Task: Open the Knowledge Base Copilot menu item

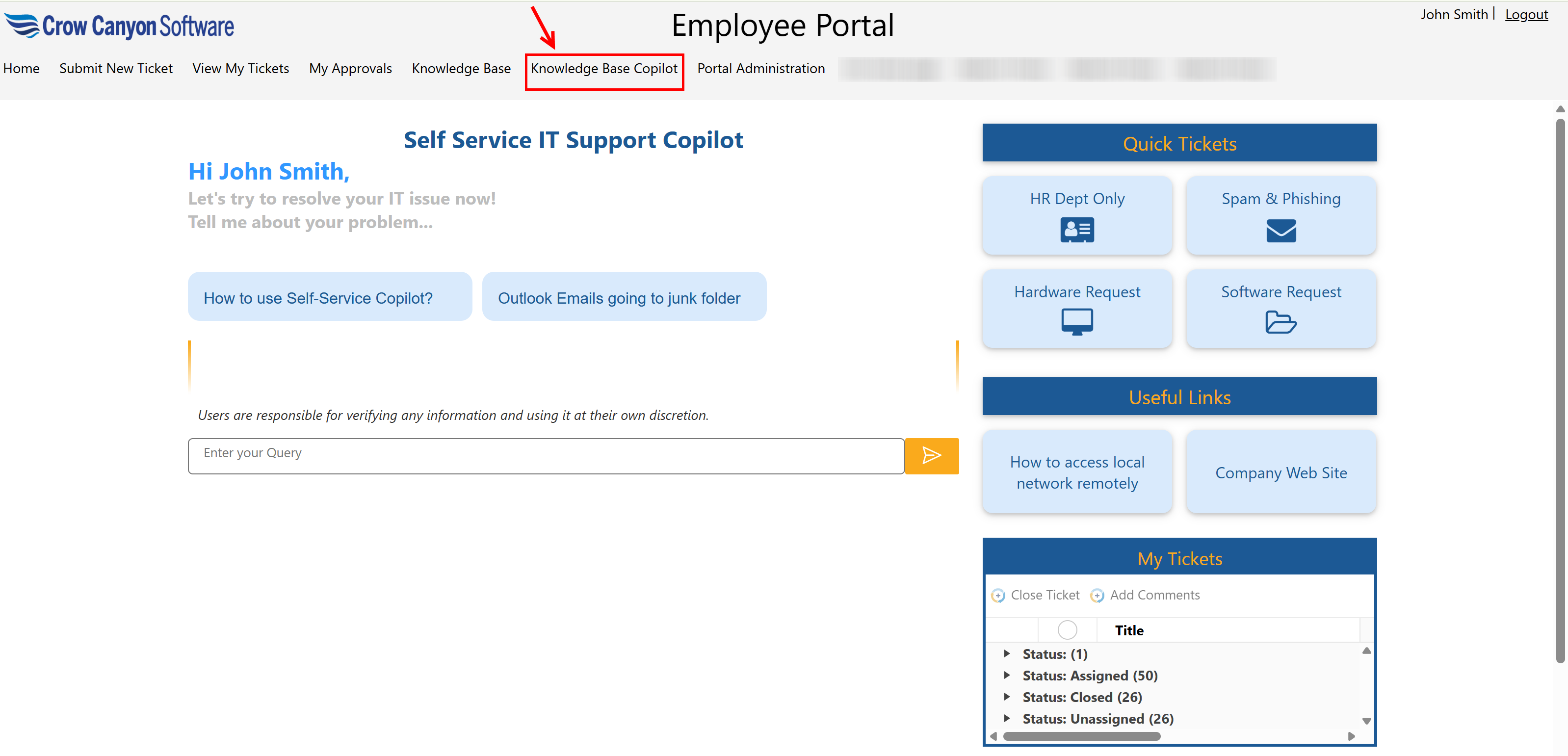Action: (x=603, y=69)
